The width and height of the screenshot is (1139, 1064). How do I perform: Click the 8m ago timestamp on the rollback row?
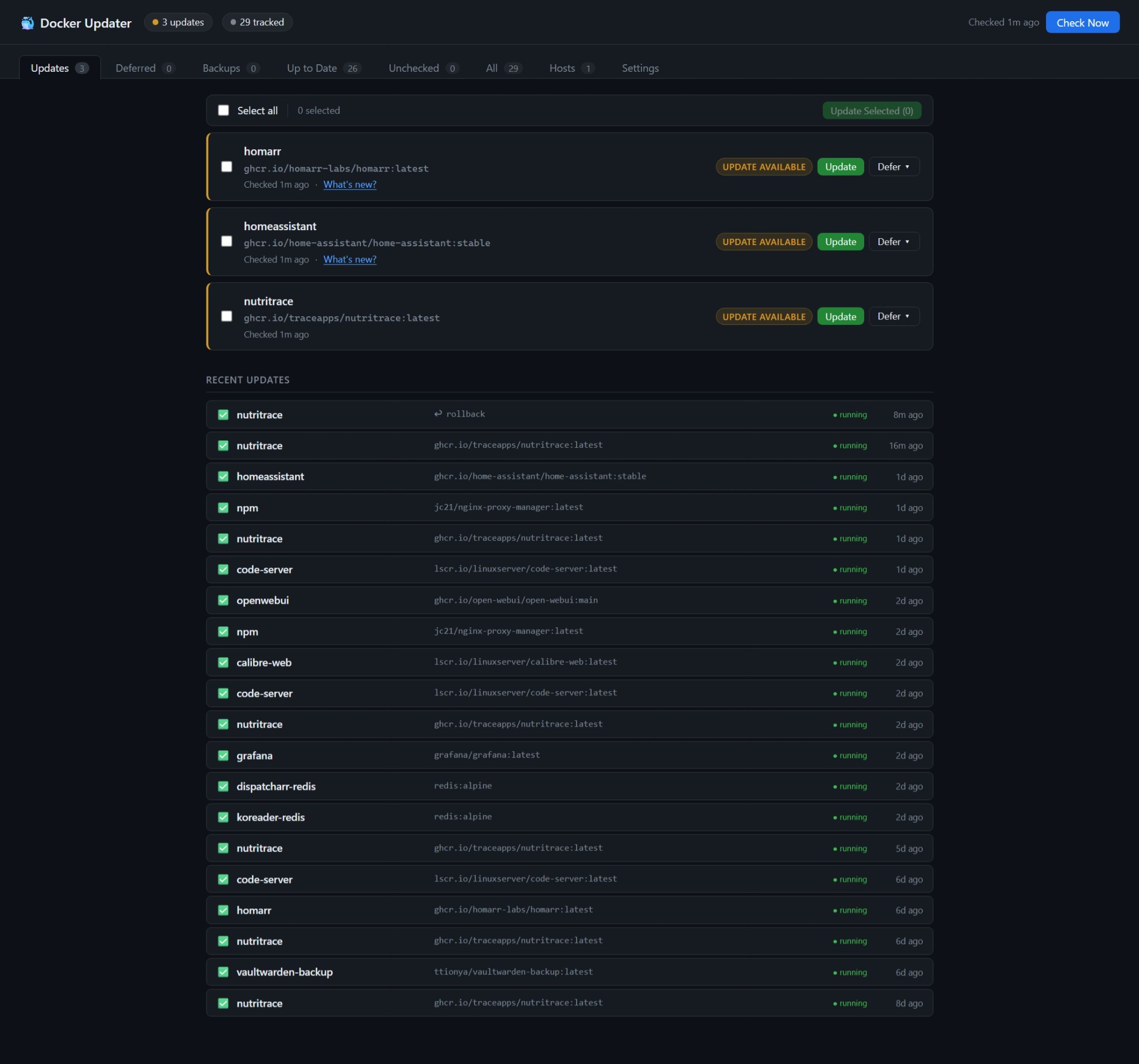pos(908,414)
